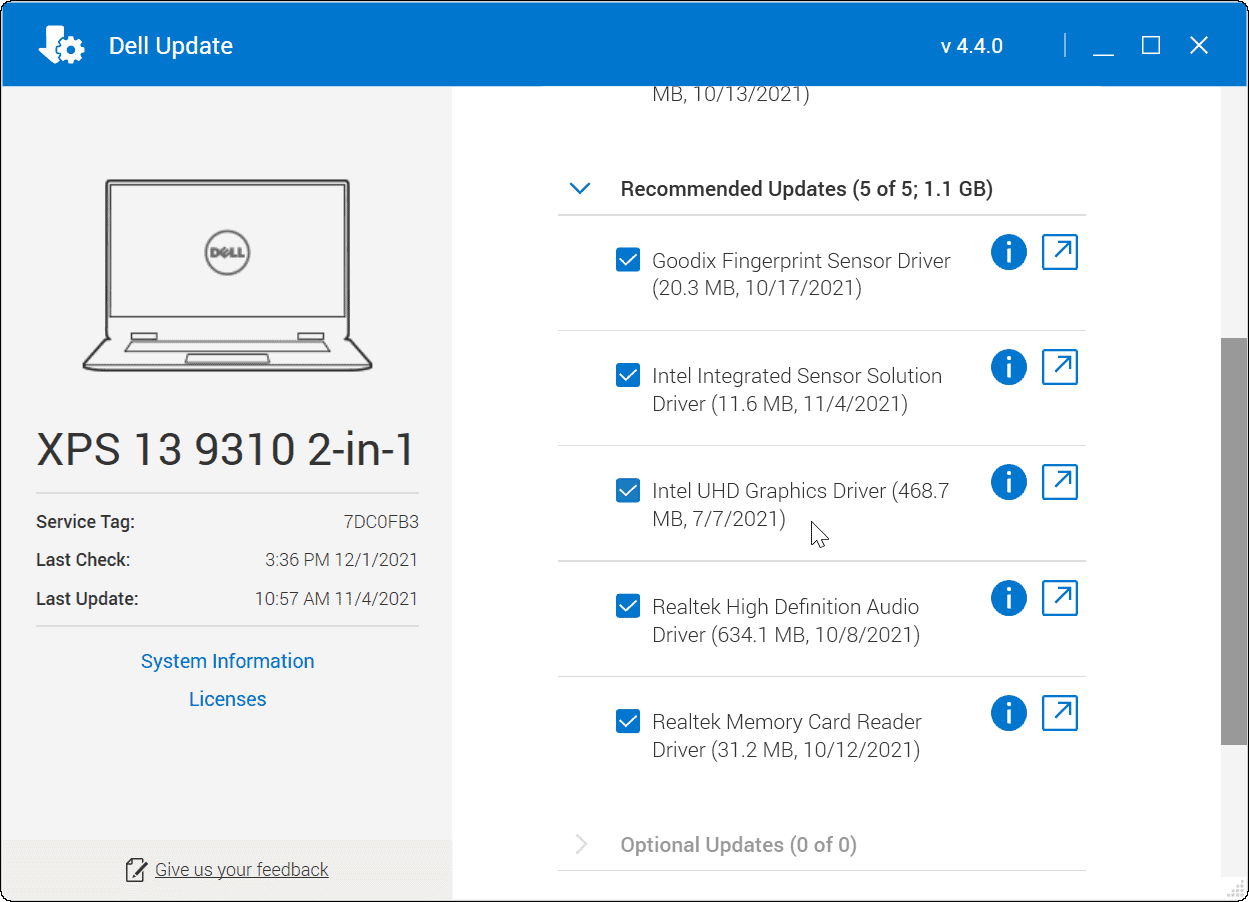The width and height of the screenshot is (1249, 902).
Task: Open external page for Goodix Fingerprint Sensor Driver
Action: coord(1059,252)
